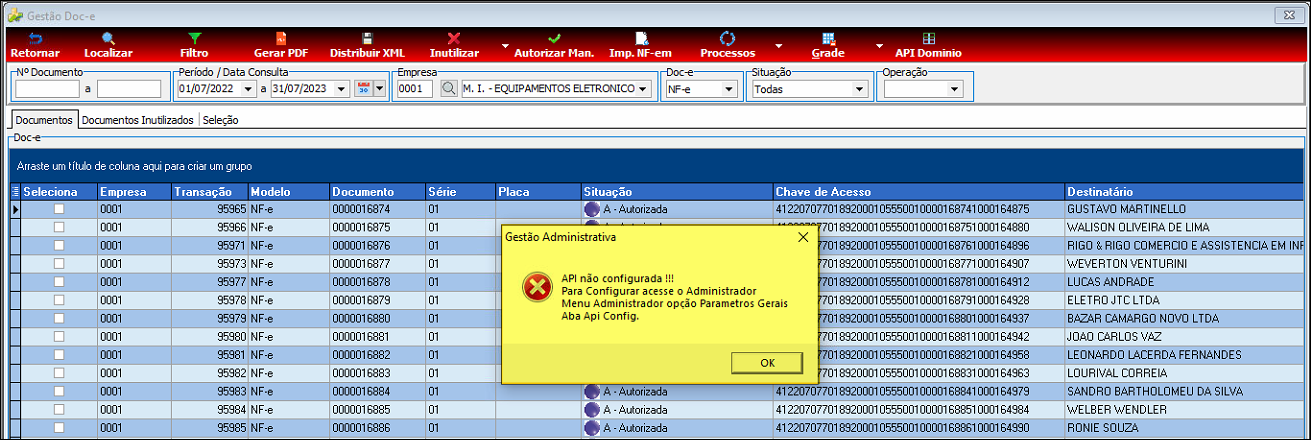Tick Seleciona checkbox for transaction 95979
Image resolution: width=1311 pixels, height=440 pixels.
click(58, 318)
